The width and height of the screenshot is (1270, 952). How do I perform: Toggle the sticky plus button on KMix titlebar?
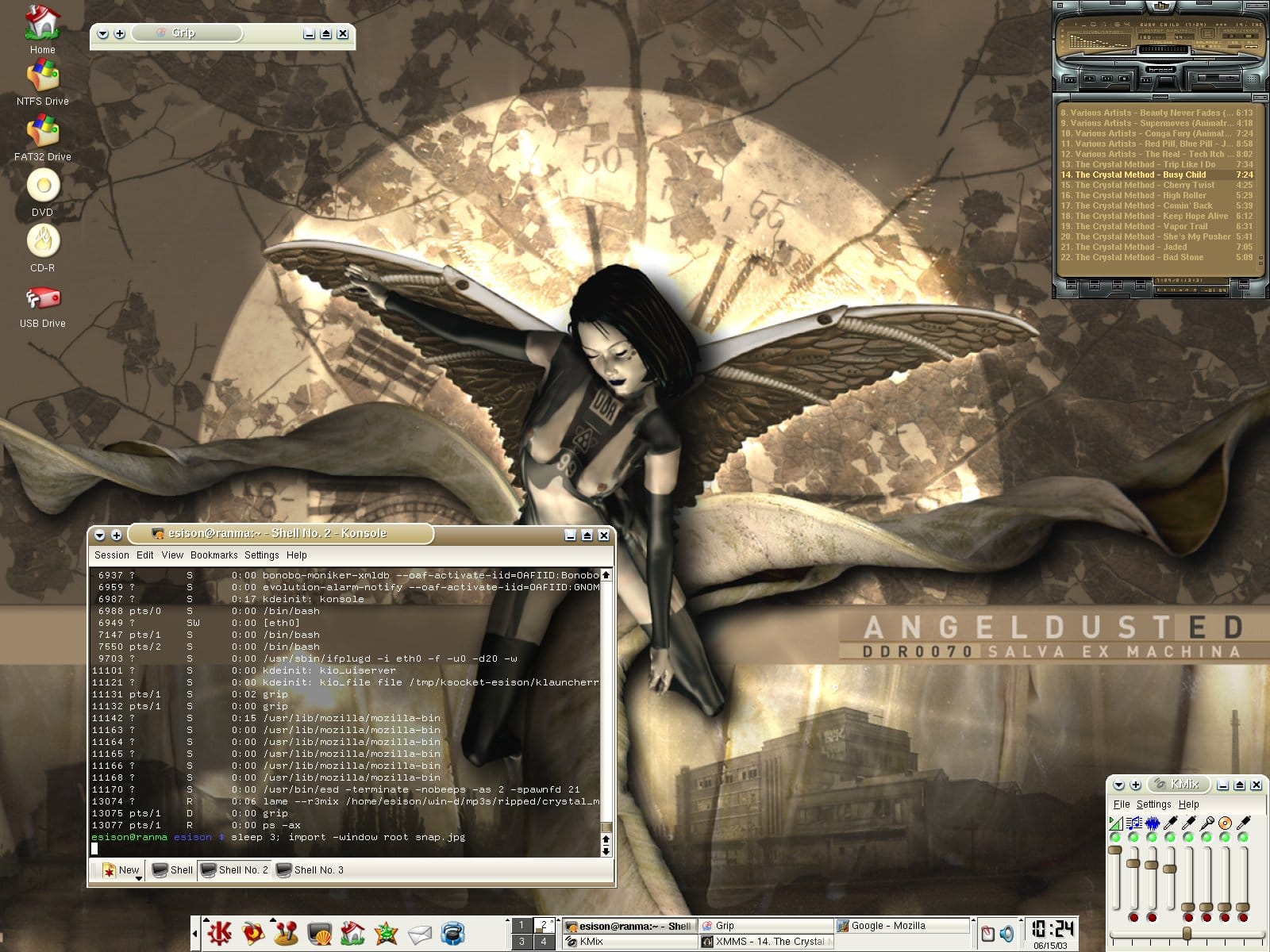1136,785
